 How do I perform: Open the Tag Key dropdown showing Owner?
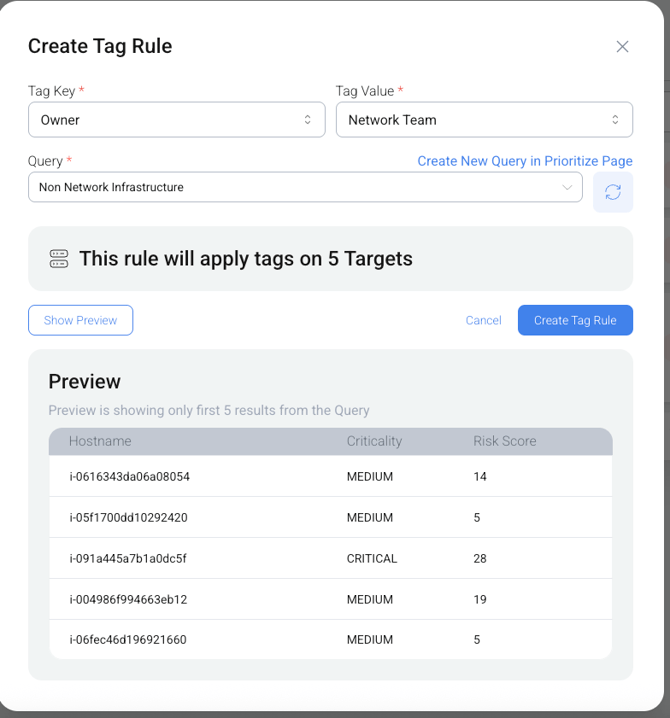click(176, 120)
